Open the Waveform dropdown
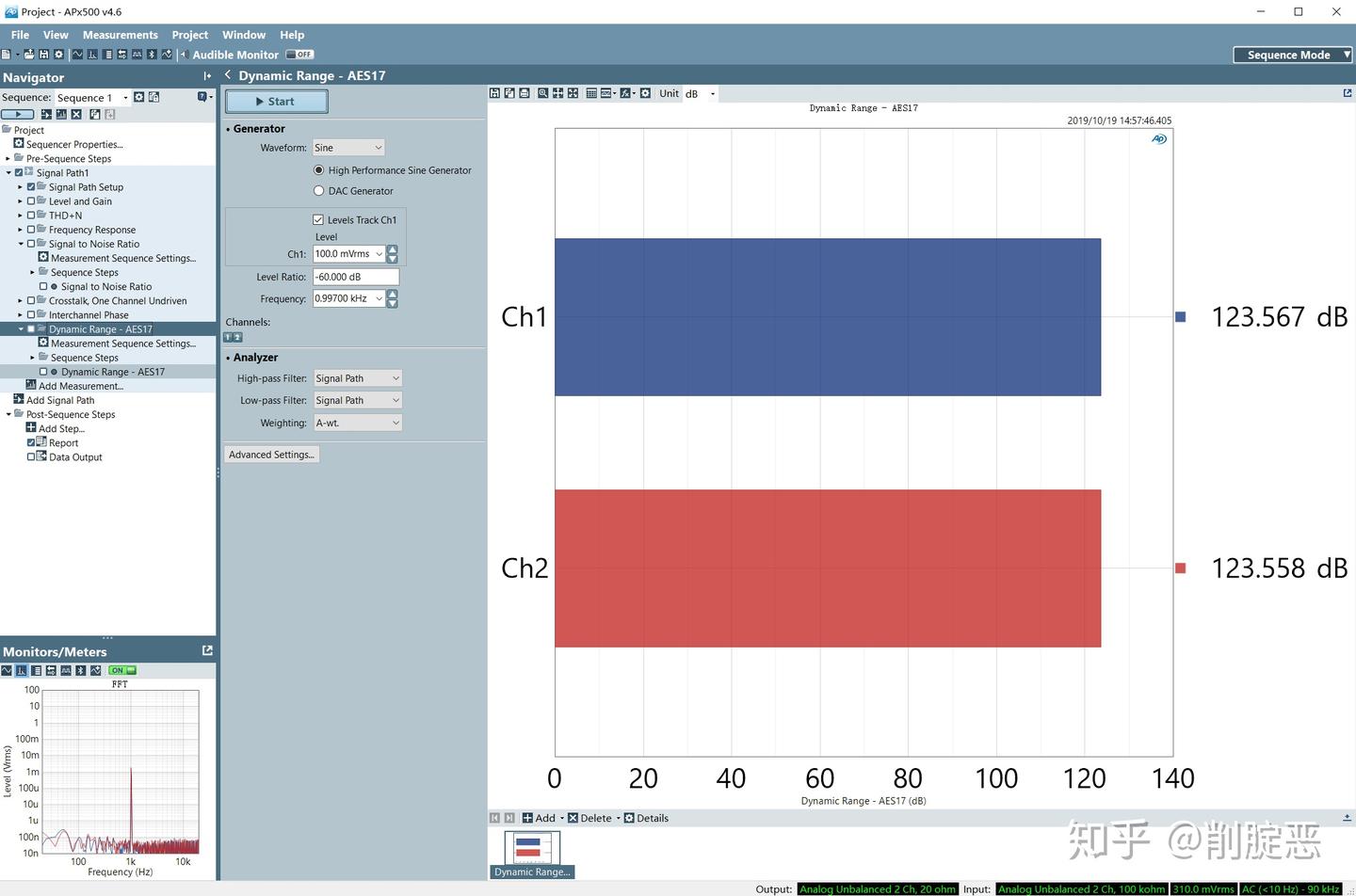 coord(348,148)
